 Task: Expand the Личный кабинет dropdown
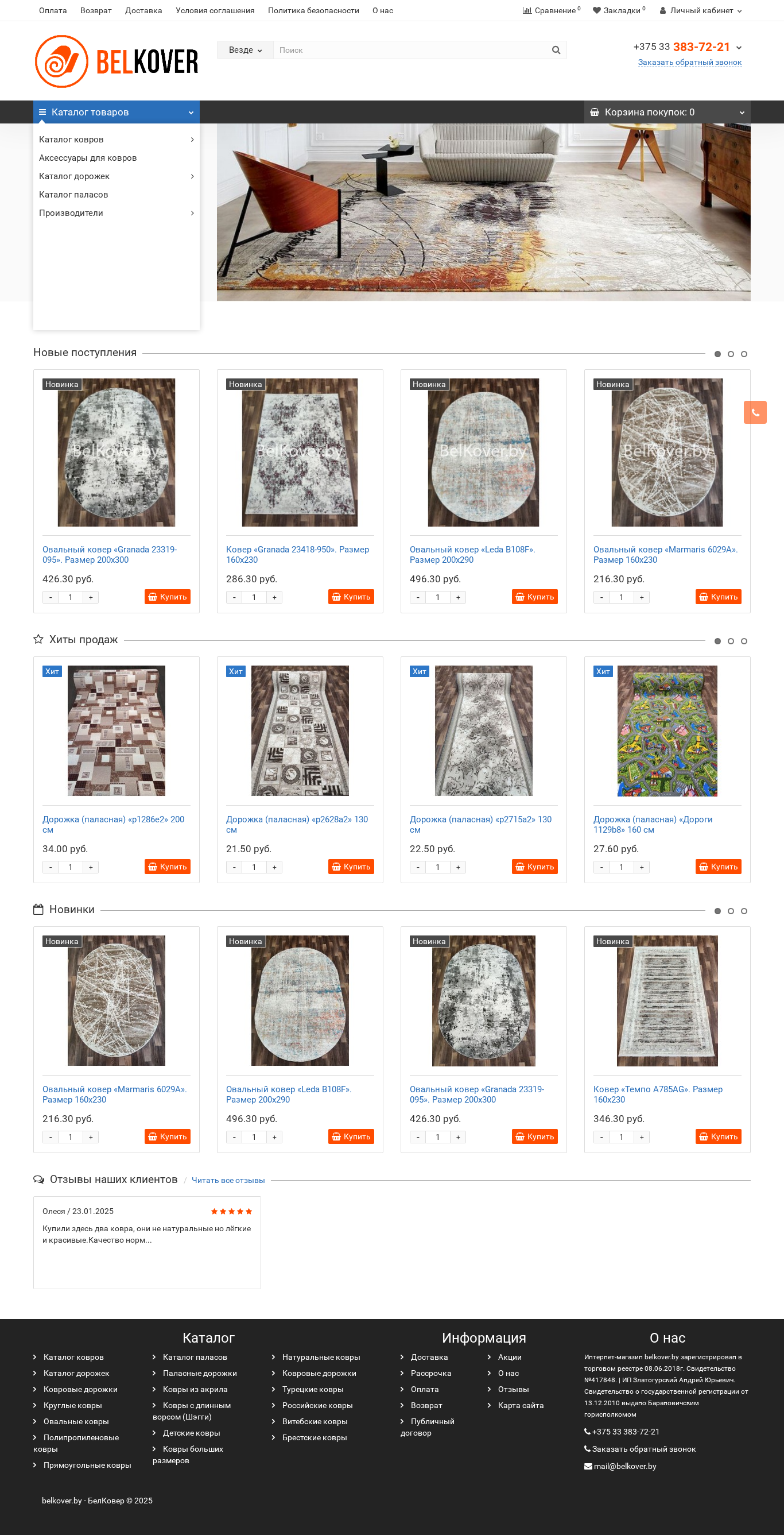coord(700,10)
